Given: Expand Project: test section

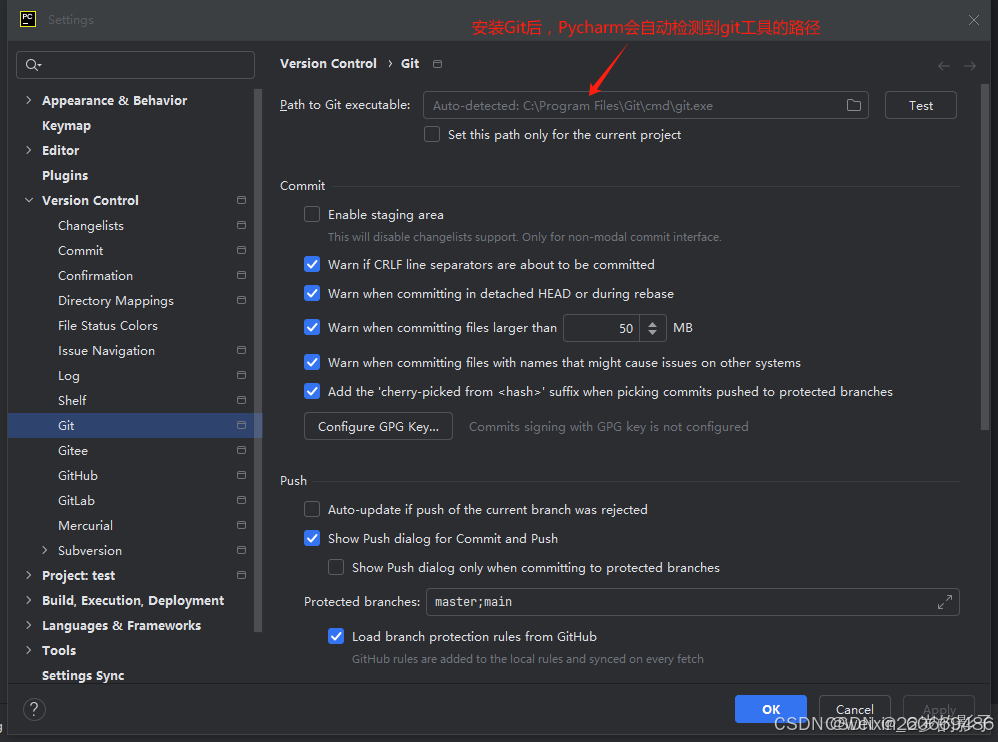Looking at the screenshot, I should tap(29, 575).
